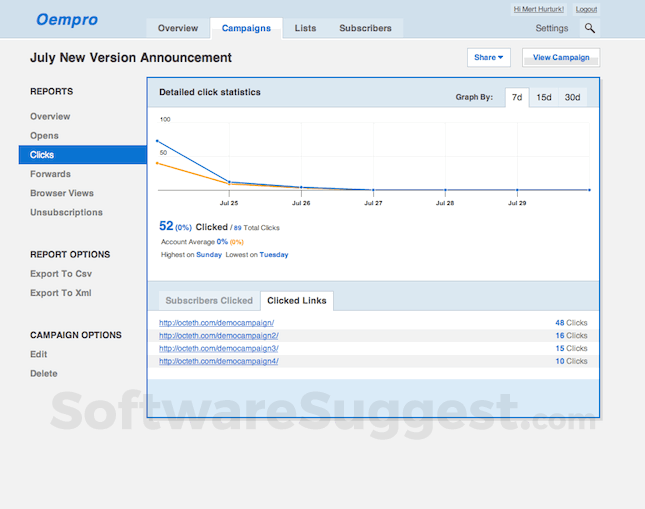Open the Overview top tab
The image size is (645, 509).
(x=178, y=29)
